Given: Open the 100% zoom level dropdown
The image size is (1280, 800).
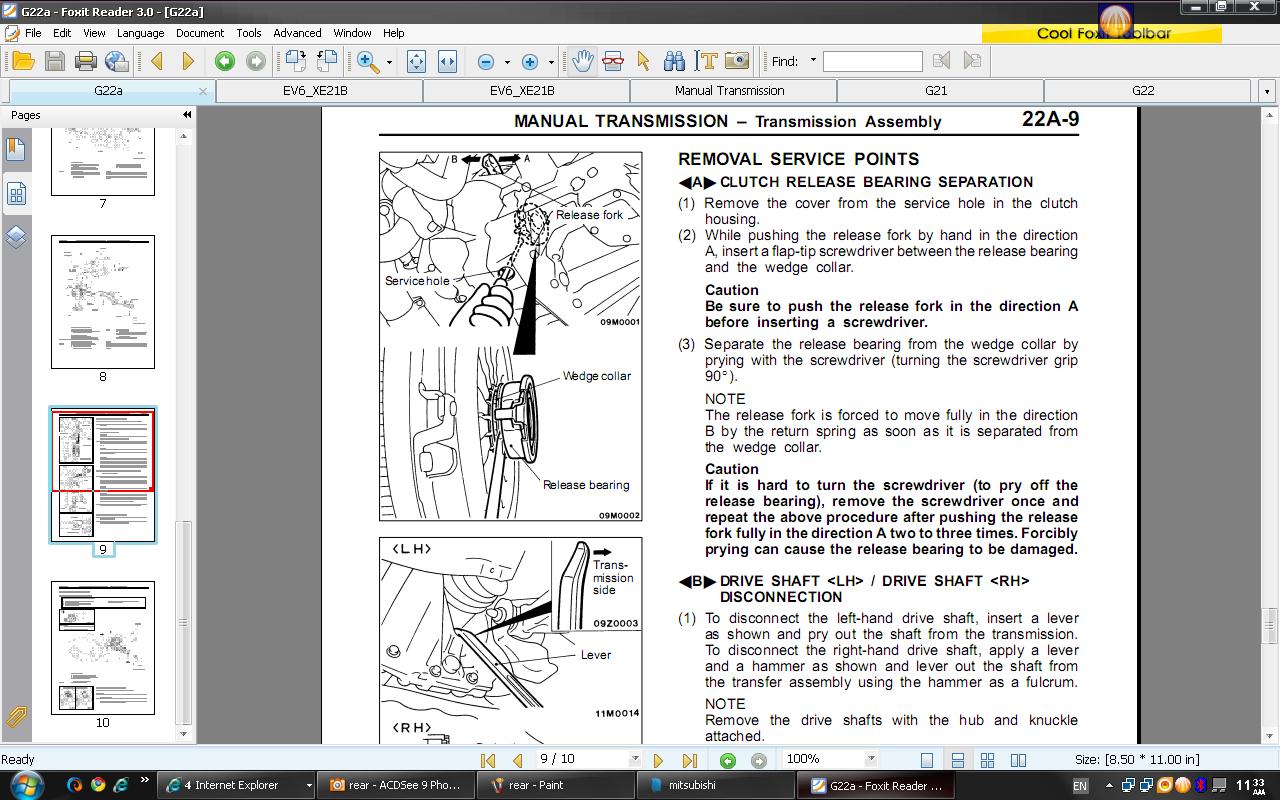Looking at the screenshot, I should coord(870,759).
